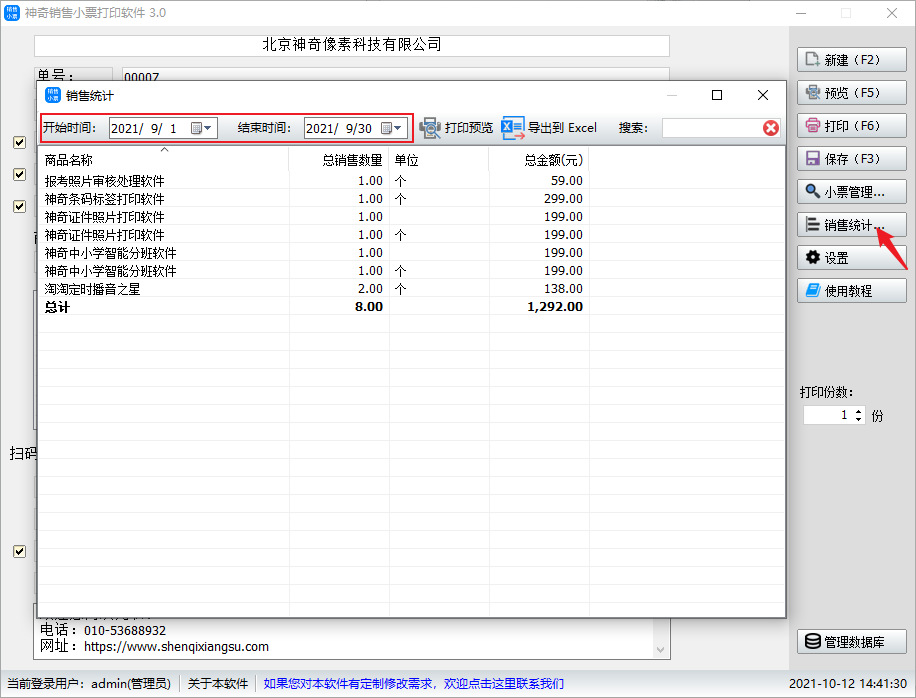The width and height of the screenshot is (916, 698).
Task: Click the New (新建 F2) button
Action: pos(851,60)
